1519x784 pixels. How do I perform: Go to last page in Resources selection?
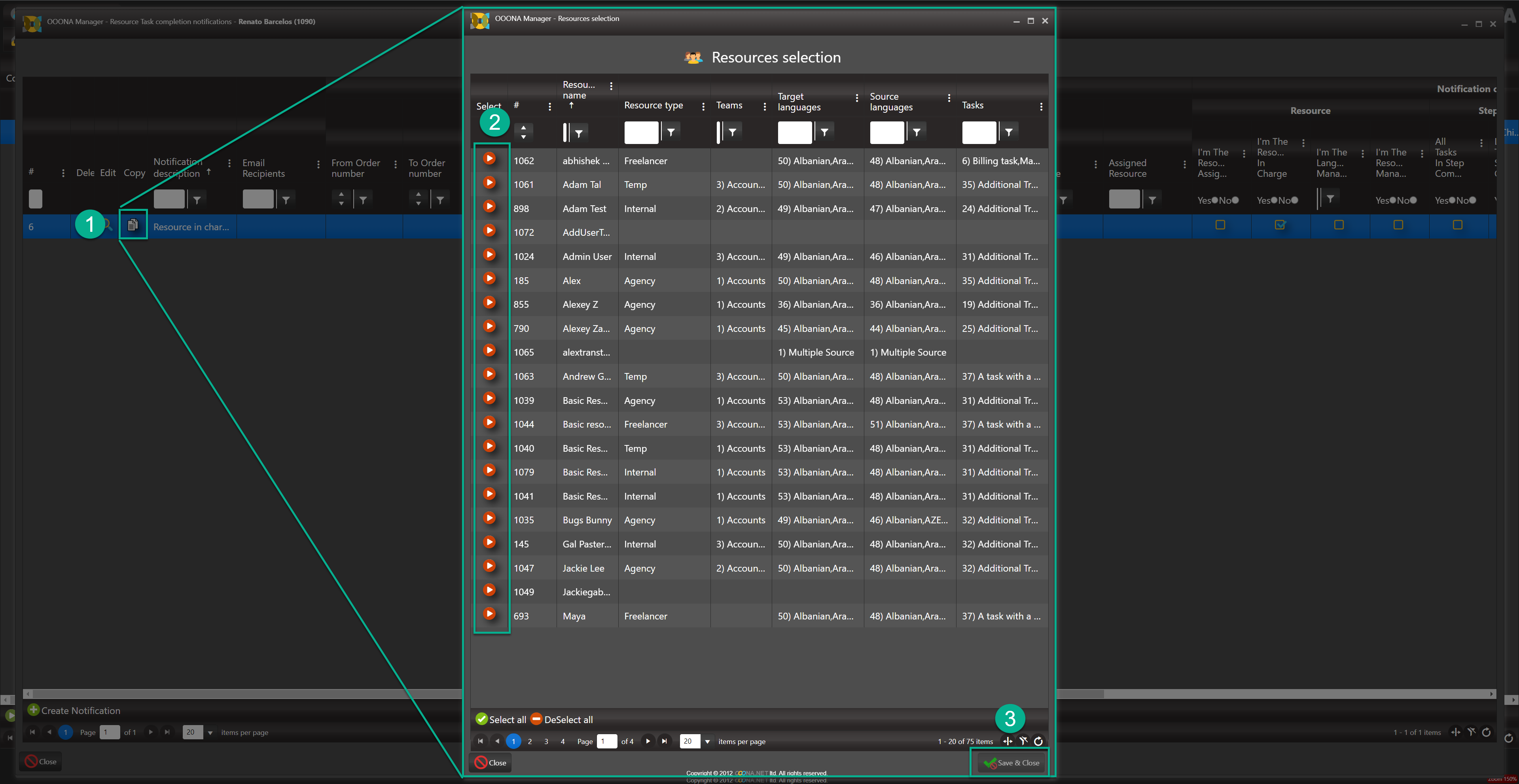click(665, 742)
